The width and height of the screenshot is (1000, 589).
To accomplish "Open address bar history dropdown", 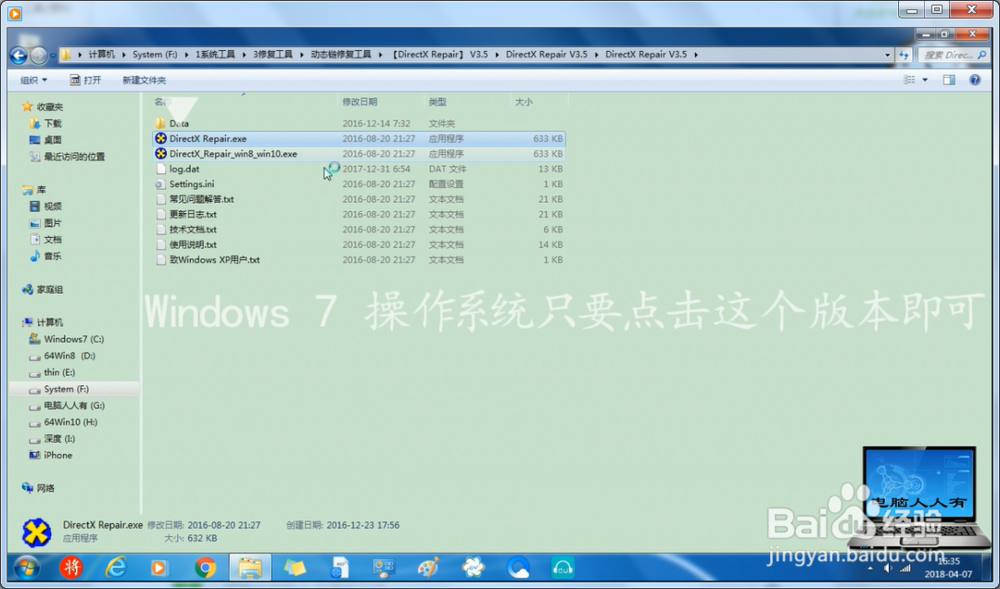I will click(x=887, y=55).
